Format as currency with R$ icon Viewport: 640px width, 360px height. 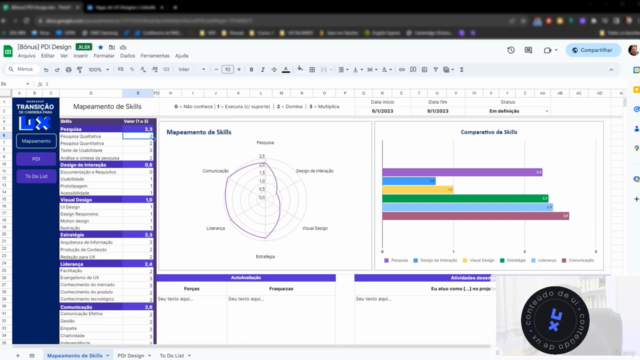tap(120, 70)
